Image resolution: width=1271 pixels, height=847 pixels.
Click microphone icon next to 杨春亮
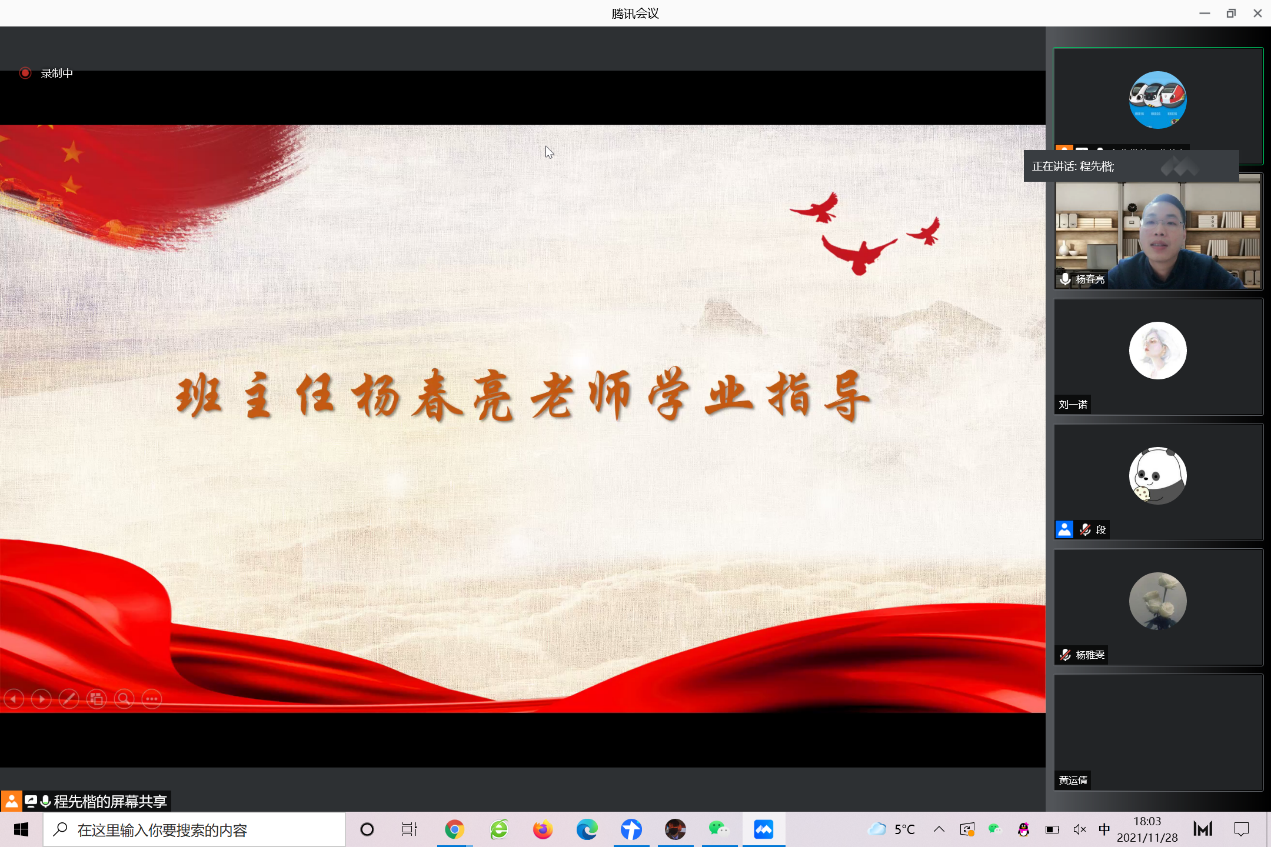click(1066, 279)
